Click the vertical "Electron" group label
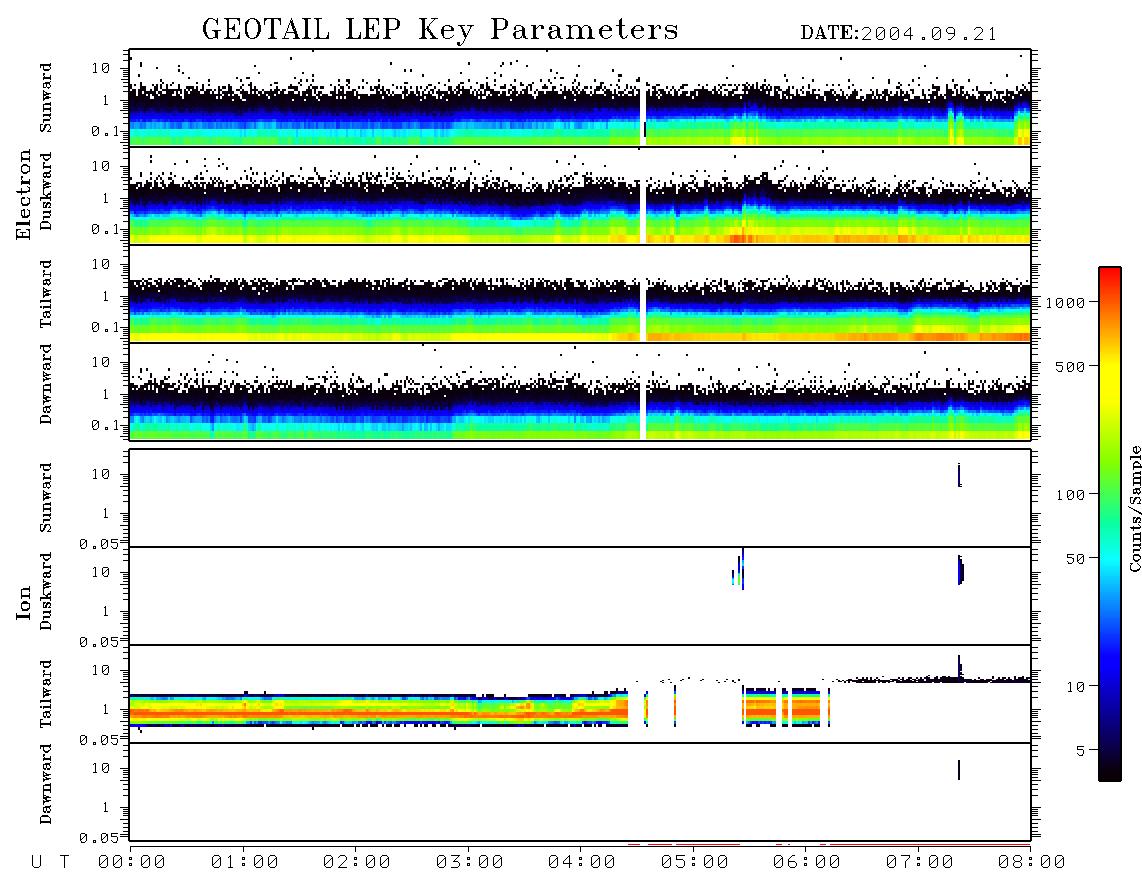1142x880 pixels. (24, 194)
